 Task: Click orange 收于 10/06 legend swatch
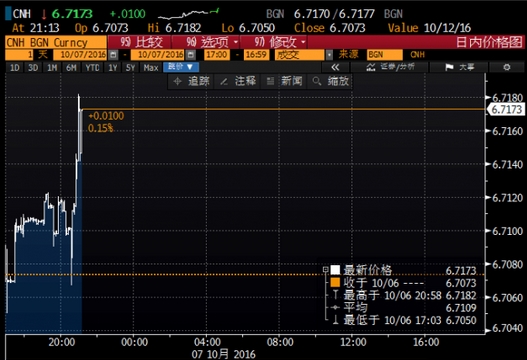335,282
